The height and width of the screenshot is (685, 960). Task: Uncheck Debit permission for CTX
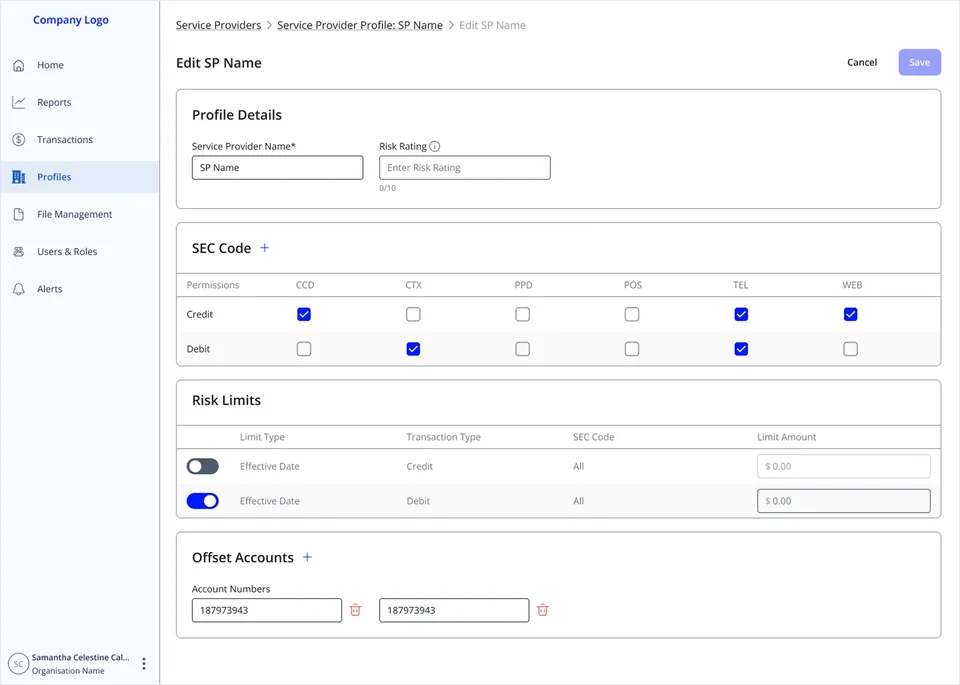click(x=413, y=349)
